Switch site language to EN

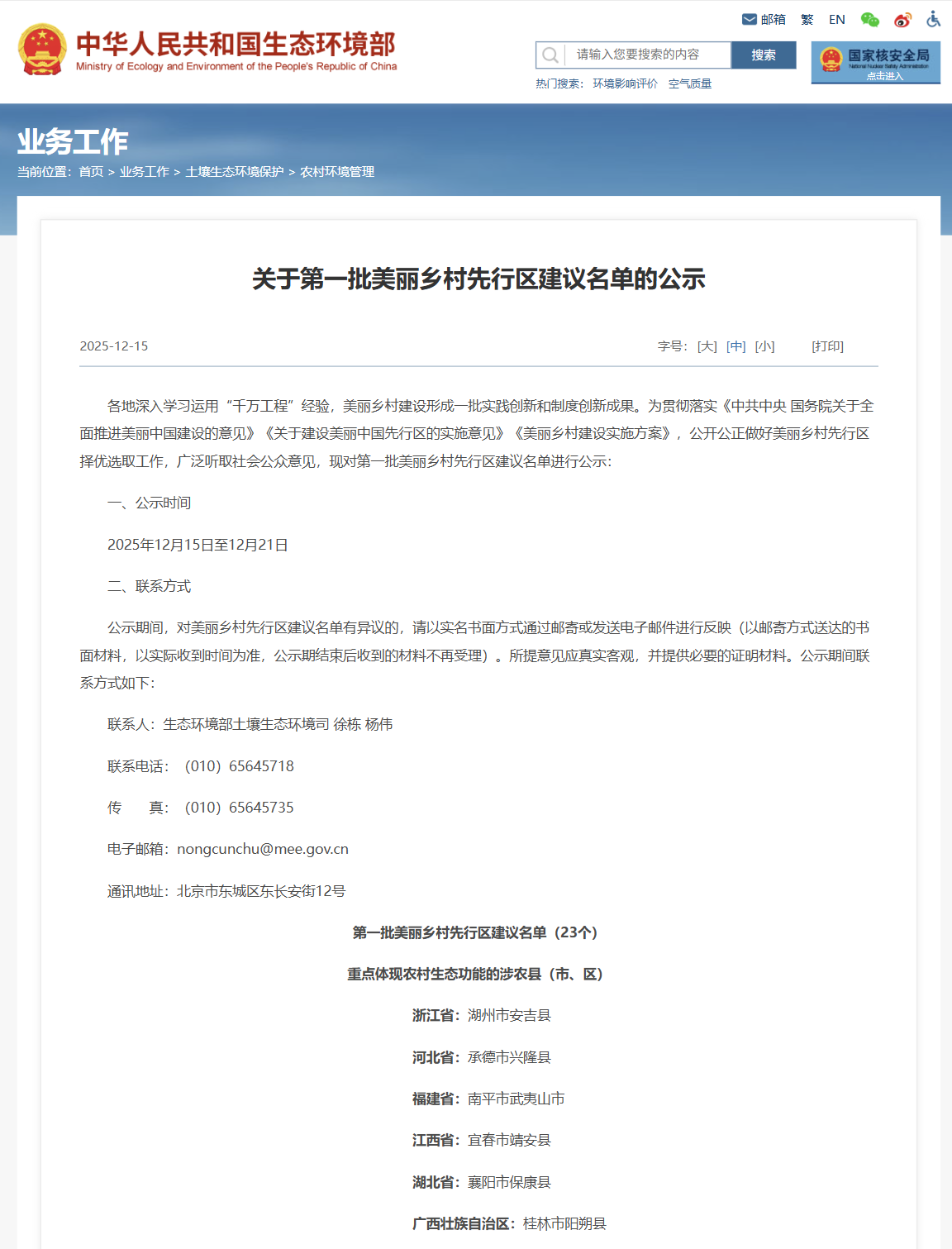pos(836,20)
